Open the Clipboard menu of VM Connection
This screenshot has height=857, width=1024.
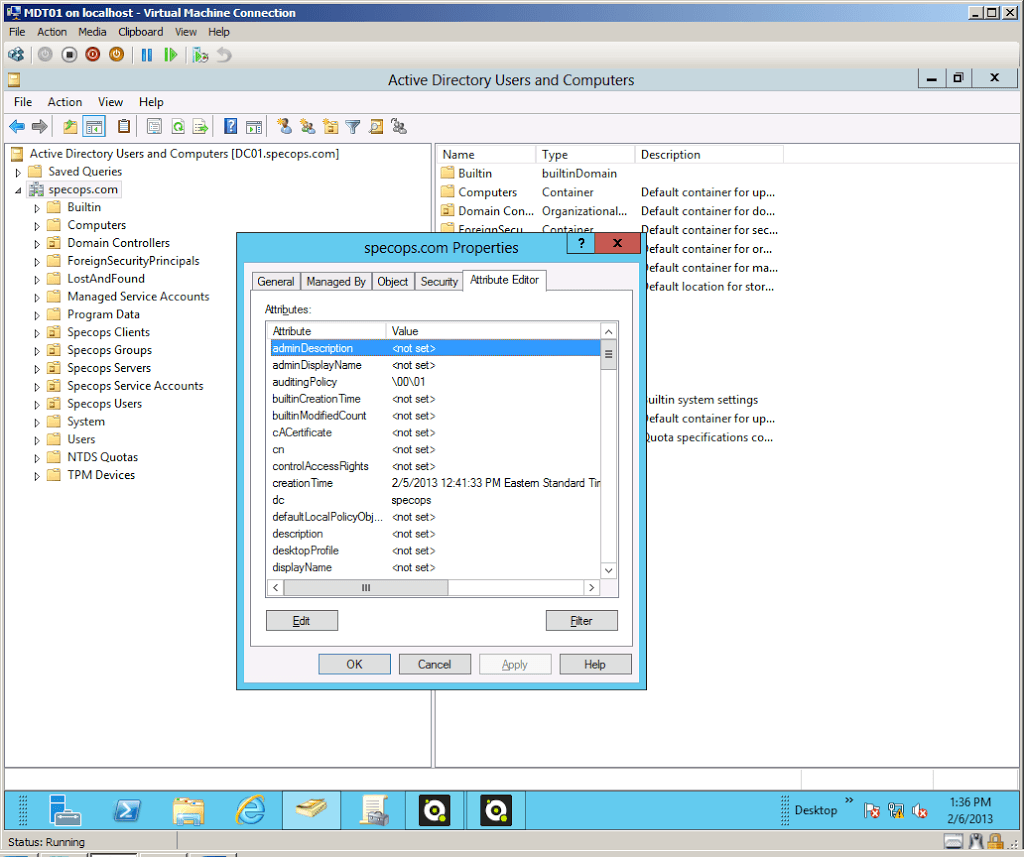pos(140,32)
